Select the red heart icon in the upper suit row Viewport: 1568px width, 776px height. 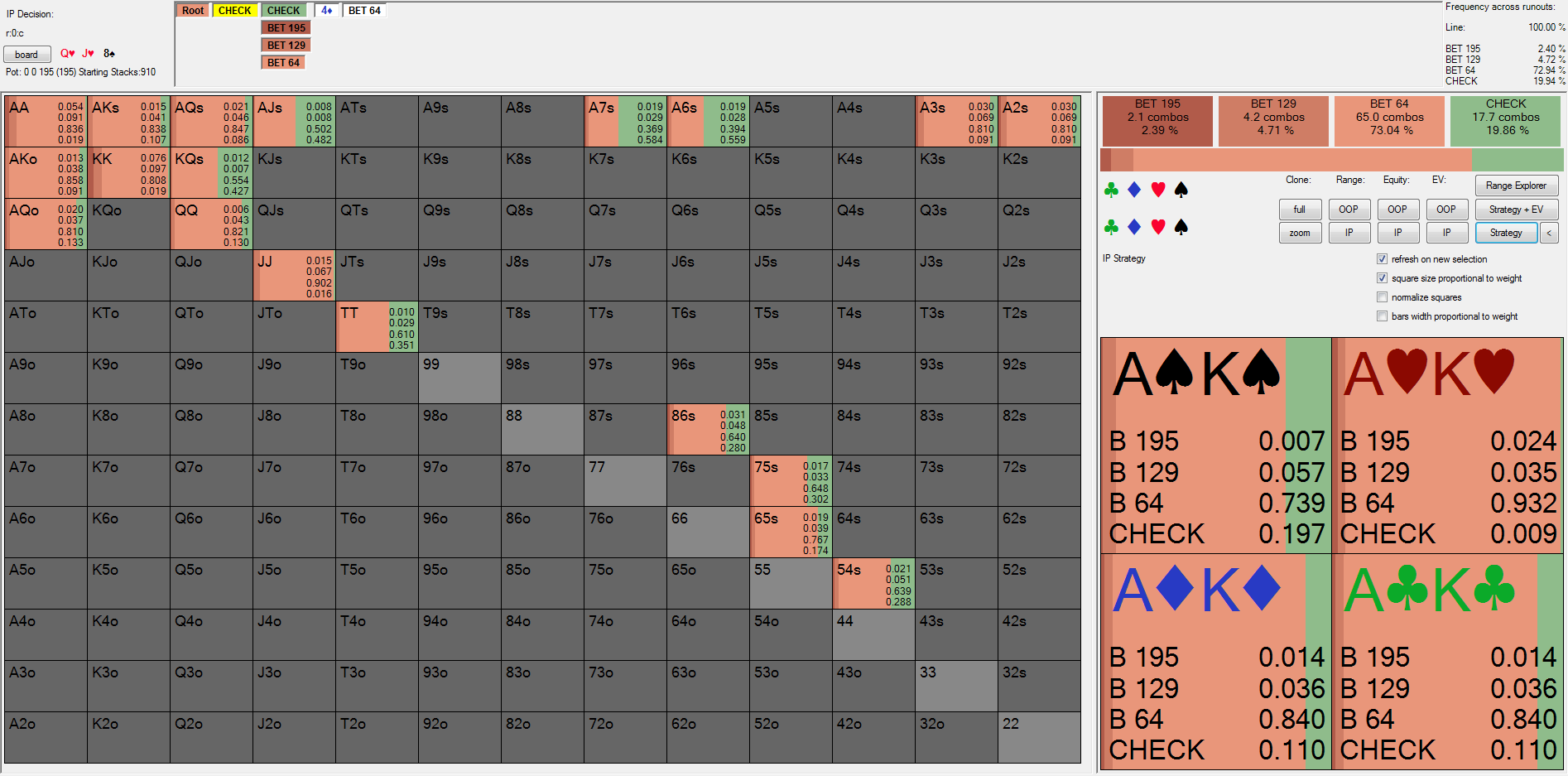[x=1158, y=190]
